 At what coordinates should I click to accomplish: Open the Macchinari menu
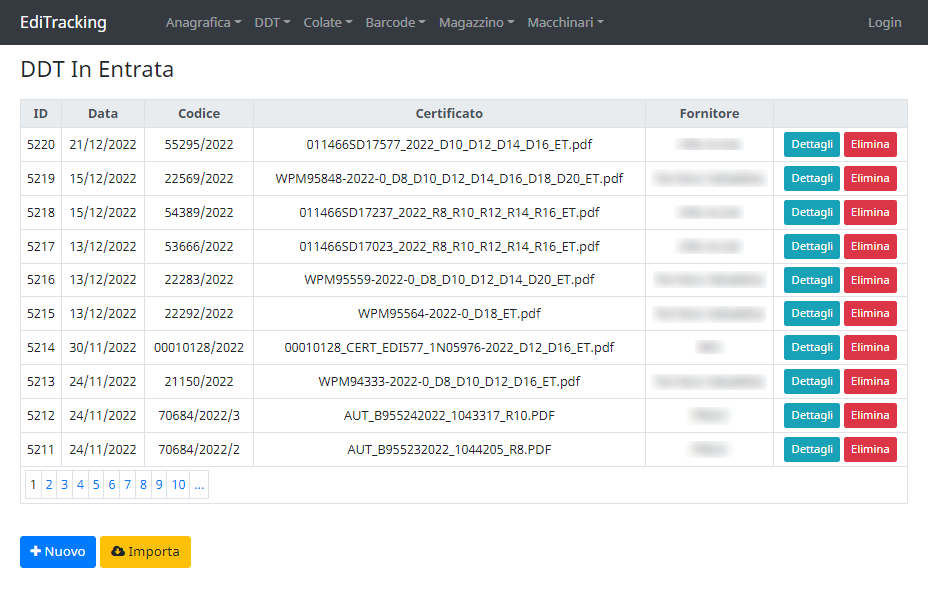[x=565, y=22]
